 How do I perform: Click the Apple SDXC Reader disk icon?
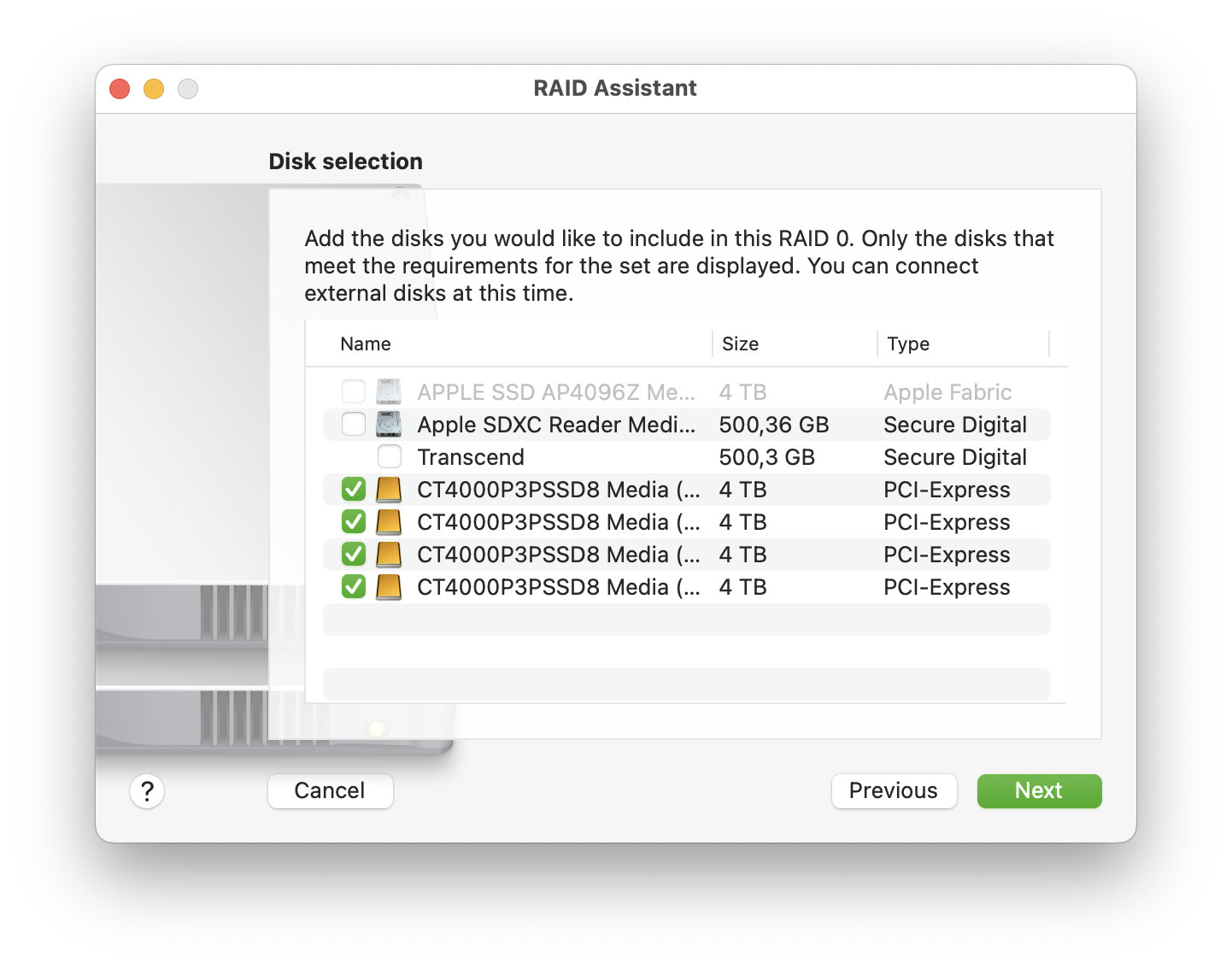(389, 425)
